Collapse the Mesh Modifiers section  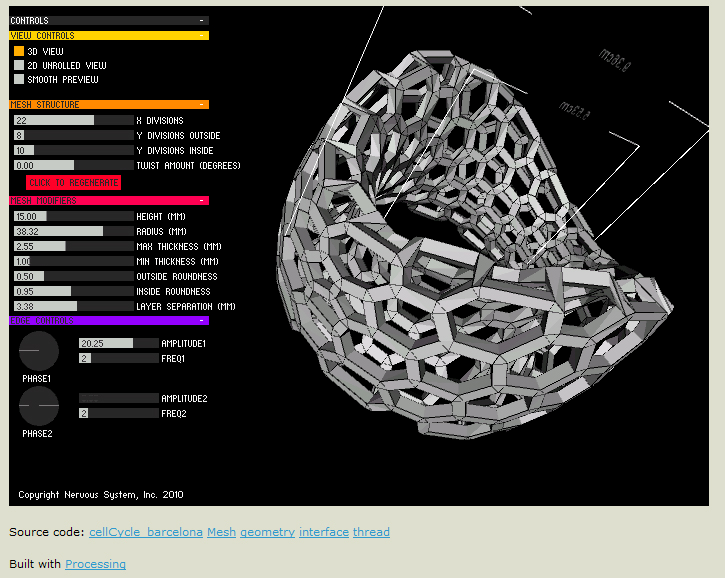tap(201, 201)
